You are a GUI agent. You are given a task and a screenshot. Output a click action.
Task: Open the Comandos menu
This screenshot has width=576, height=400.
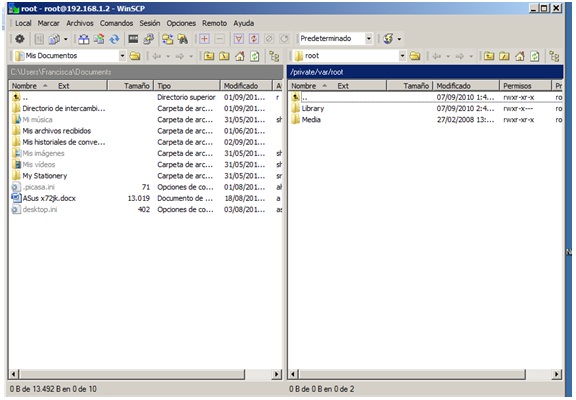point(116,23)
